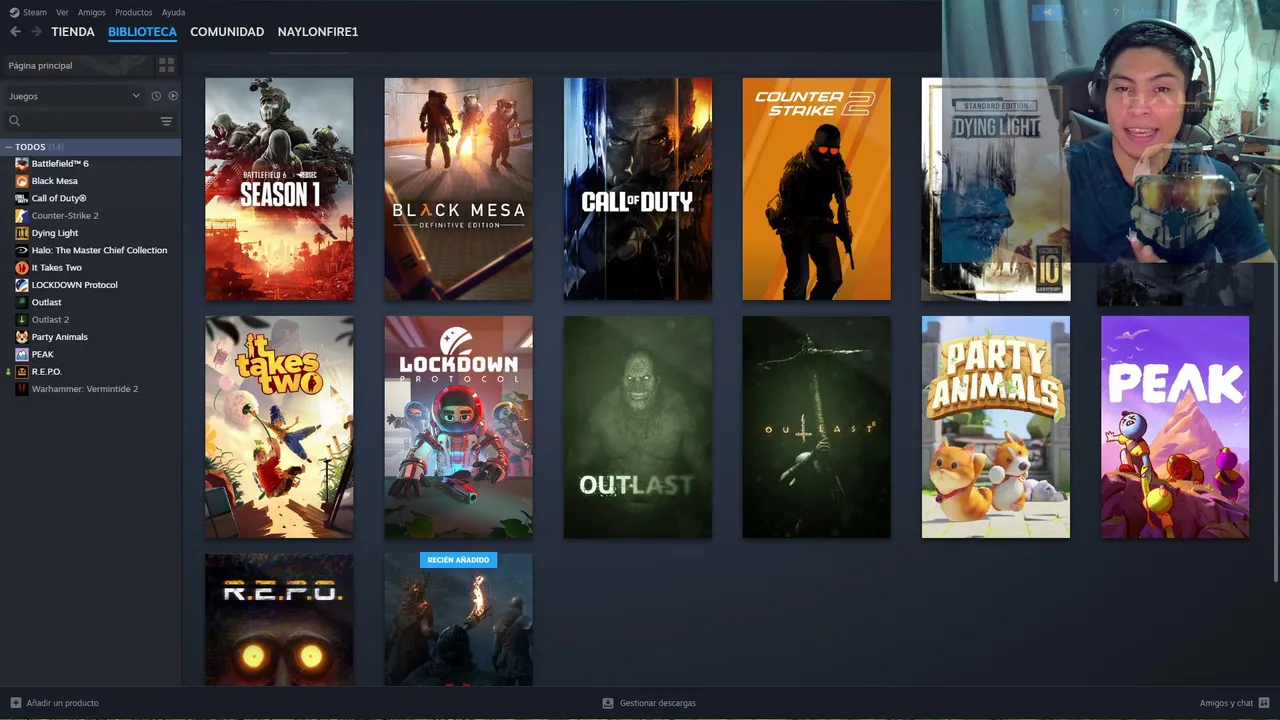Go forward with the right arrow icon
Viewport: 1280px width, 720px height.
pyautogui.click(x=36, y=32)
